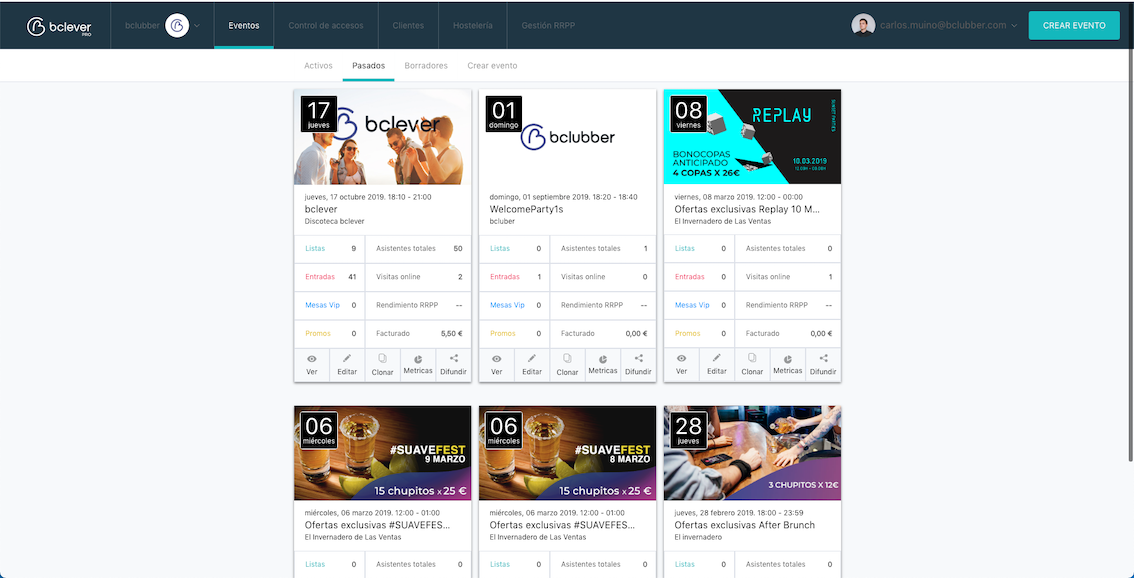Click the Ver eye icon on the Discoteca bclever card
The height and width of the screenshot is (578, 1134).
(x=312, y=365)
